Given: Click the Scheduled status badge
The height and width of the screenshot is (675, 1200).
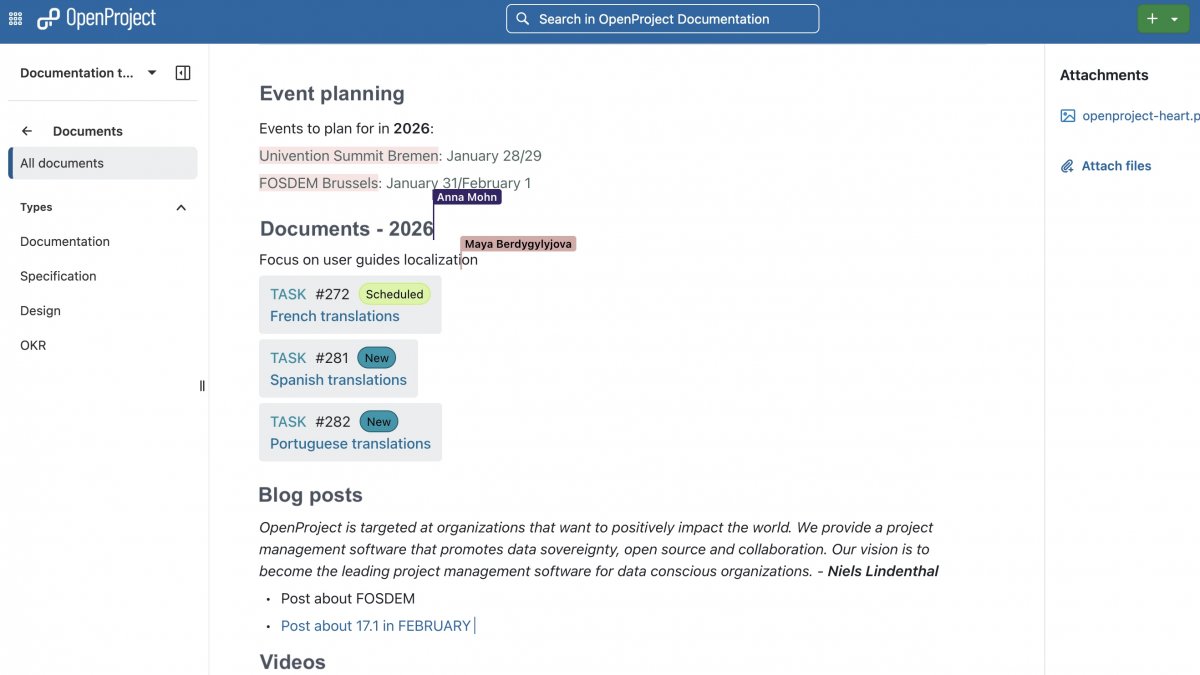Looking at the screenshot, I should tap(394, 294).
